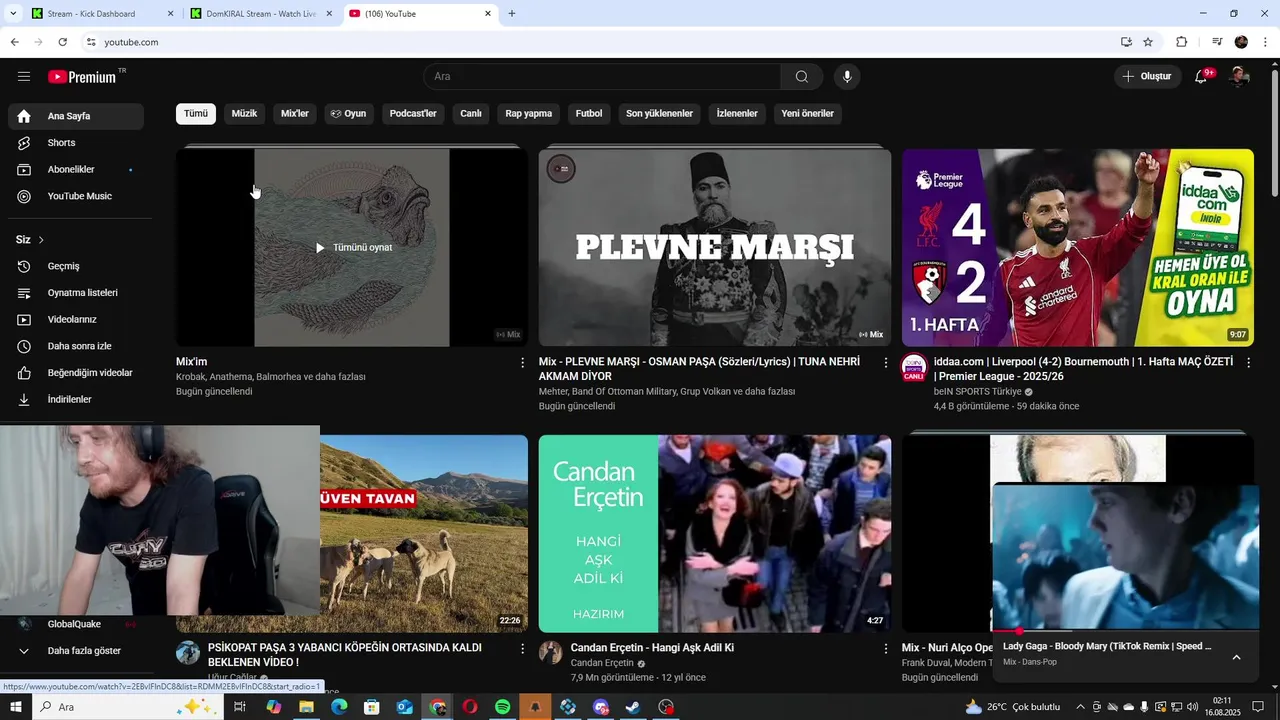Open the notifications bell
The image size is (1280, 720).
point(1202,77)
